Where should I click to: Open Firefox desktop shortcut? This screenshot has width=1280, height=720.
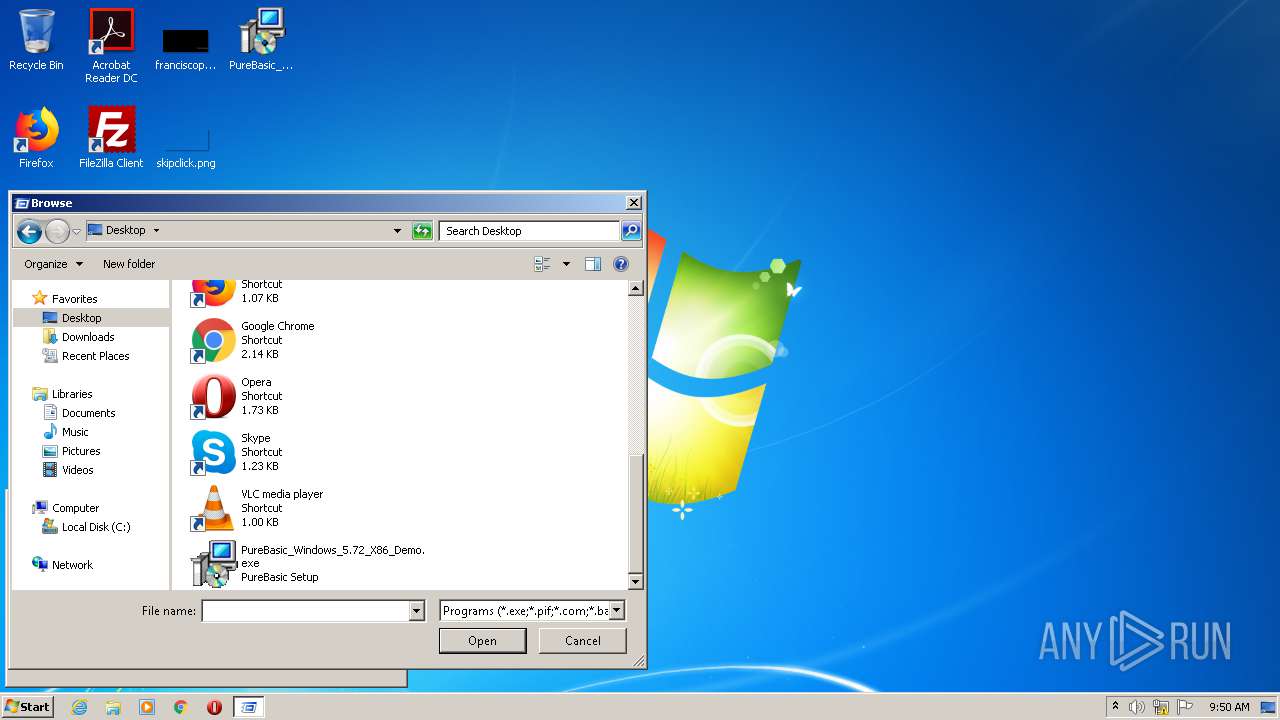tap(36, 138)
